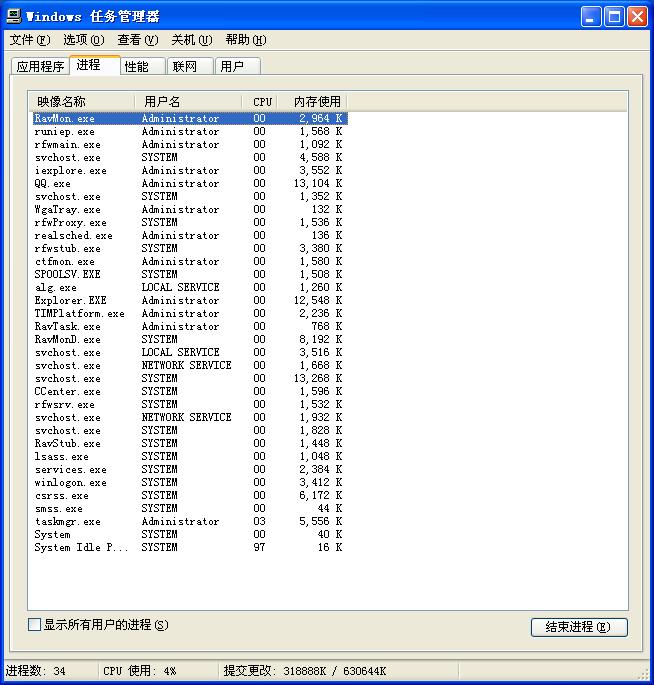Click the 提交更改 status bar entry
Screen dimensions: 654x685
point(305,671)
